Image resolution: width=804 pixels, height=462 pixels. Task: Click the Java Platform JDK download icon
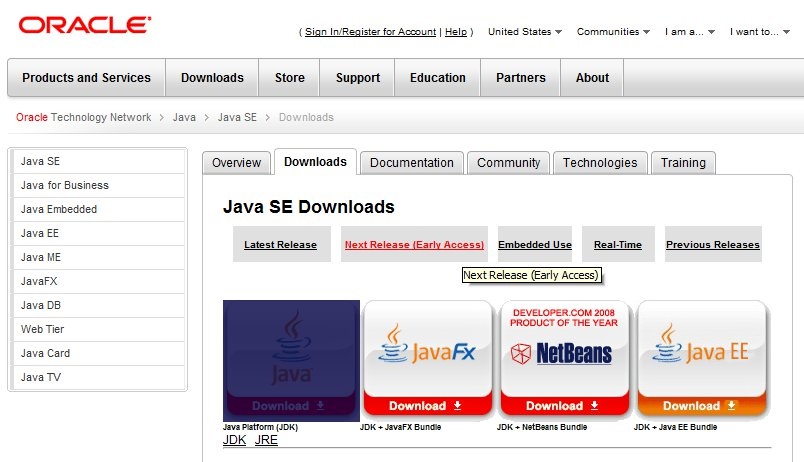(291, 358)
